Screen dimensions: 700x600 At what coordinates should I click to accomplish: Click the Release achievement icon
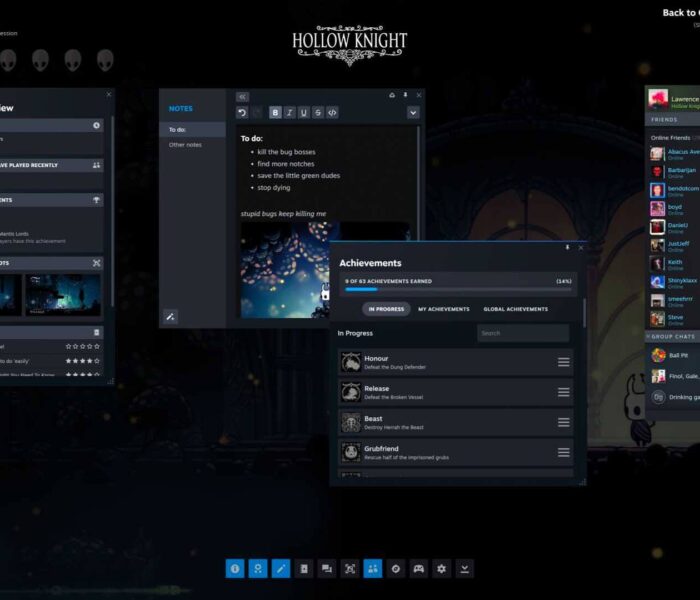click(351, 392)
